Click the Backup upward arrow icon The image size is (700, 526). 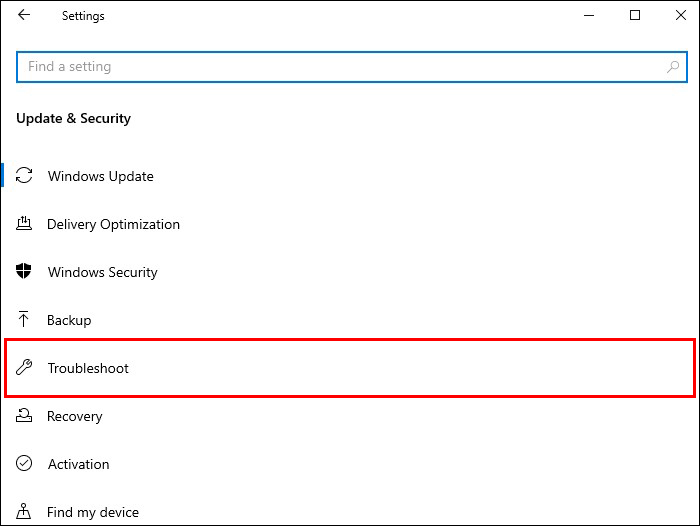pos(25,320)
